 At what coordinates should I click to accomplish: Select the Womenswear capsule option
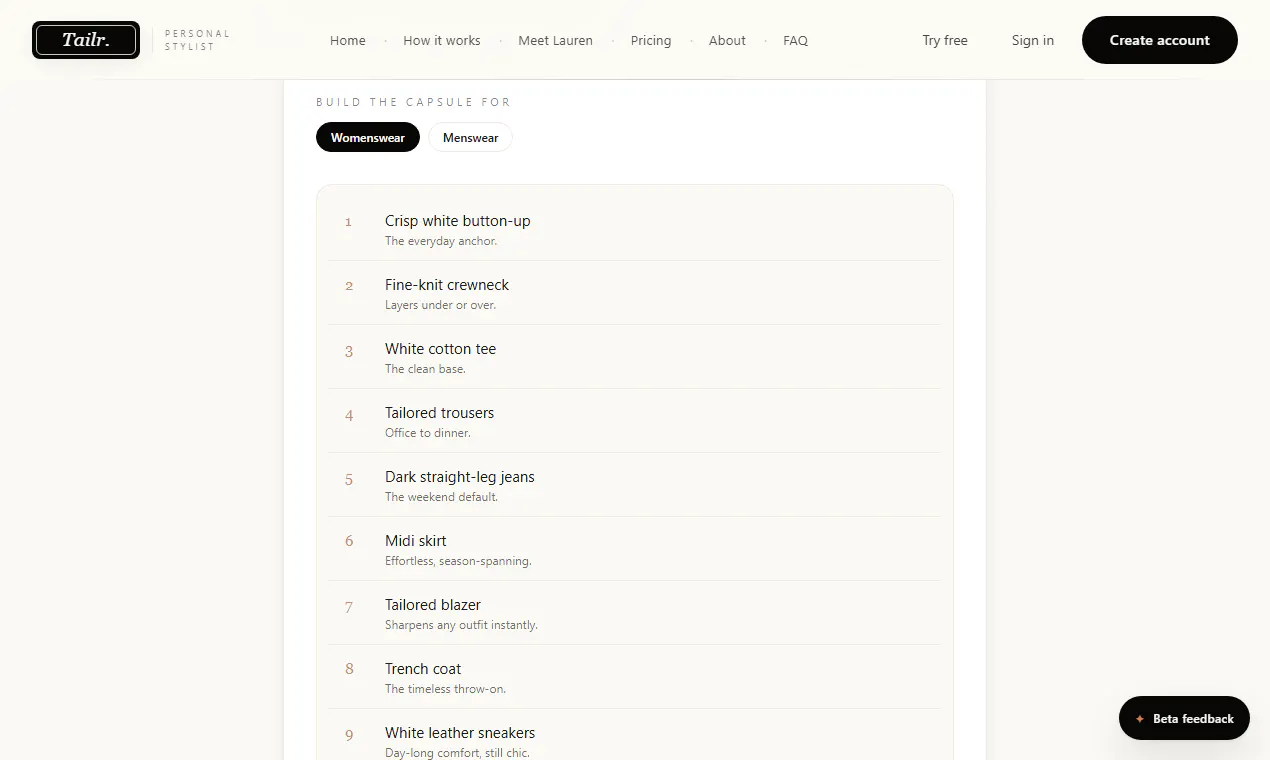[368, 137]
